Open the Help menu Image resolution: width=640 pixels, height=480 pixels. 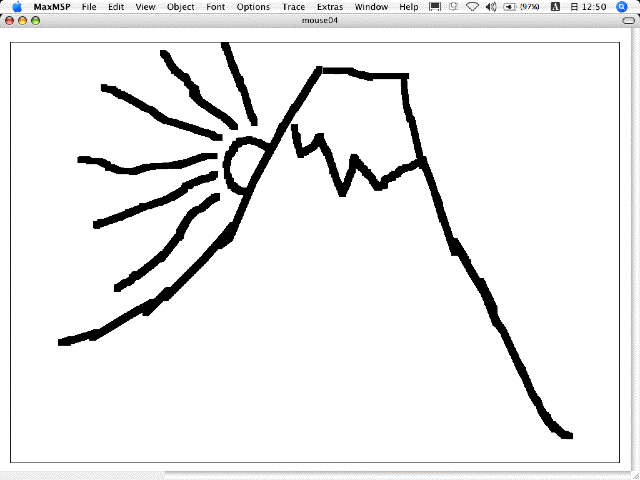point(409,7)
